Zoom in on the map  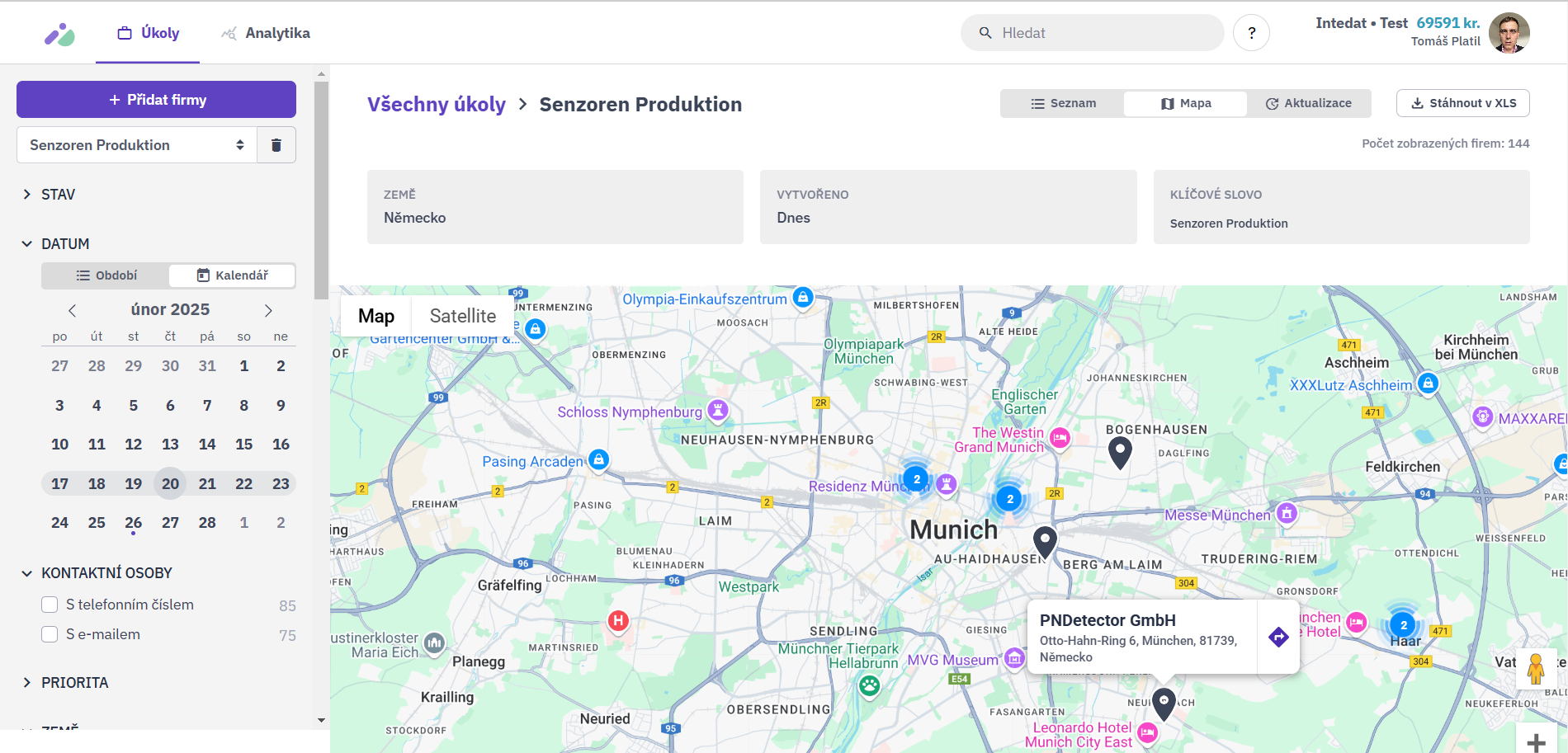click(x=1536, y=741)
